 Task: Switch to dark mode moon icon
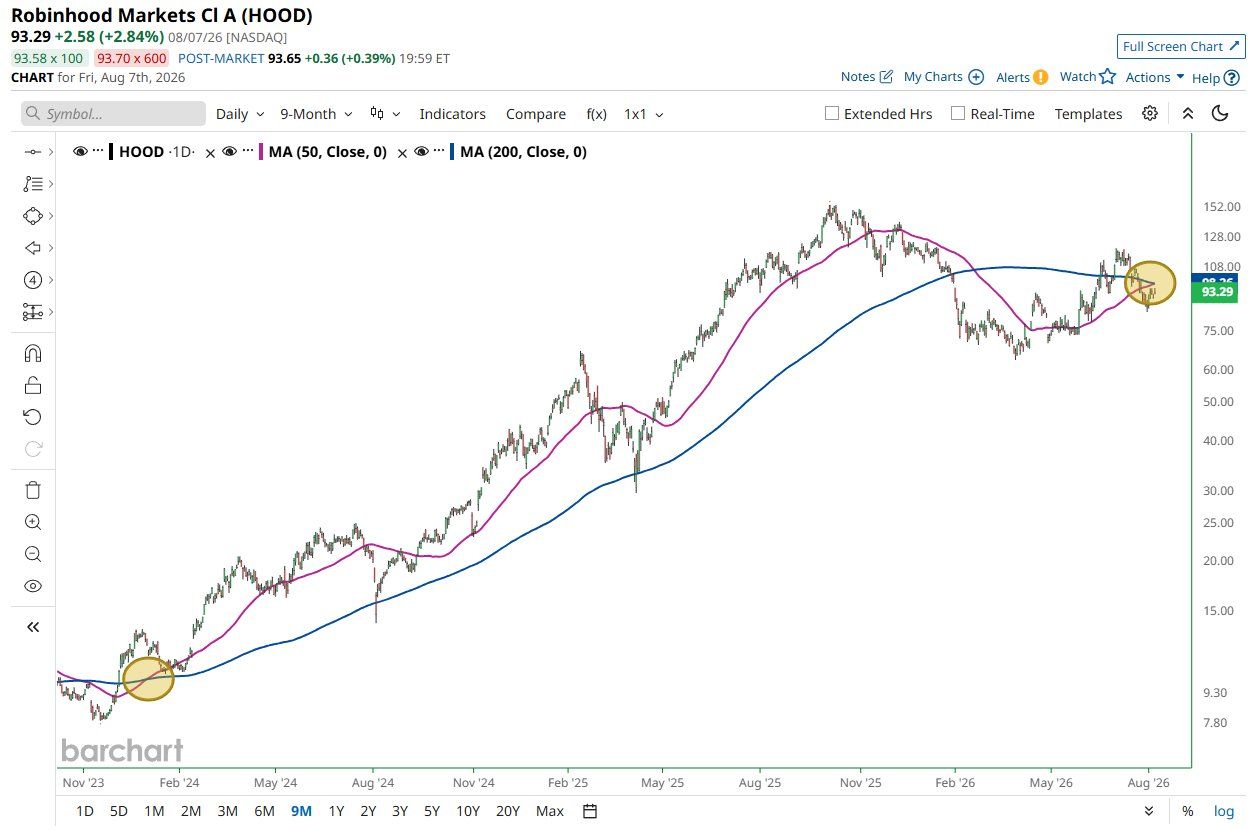point(1220,113)
